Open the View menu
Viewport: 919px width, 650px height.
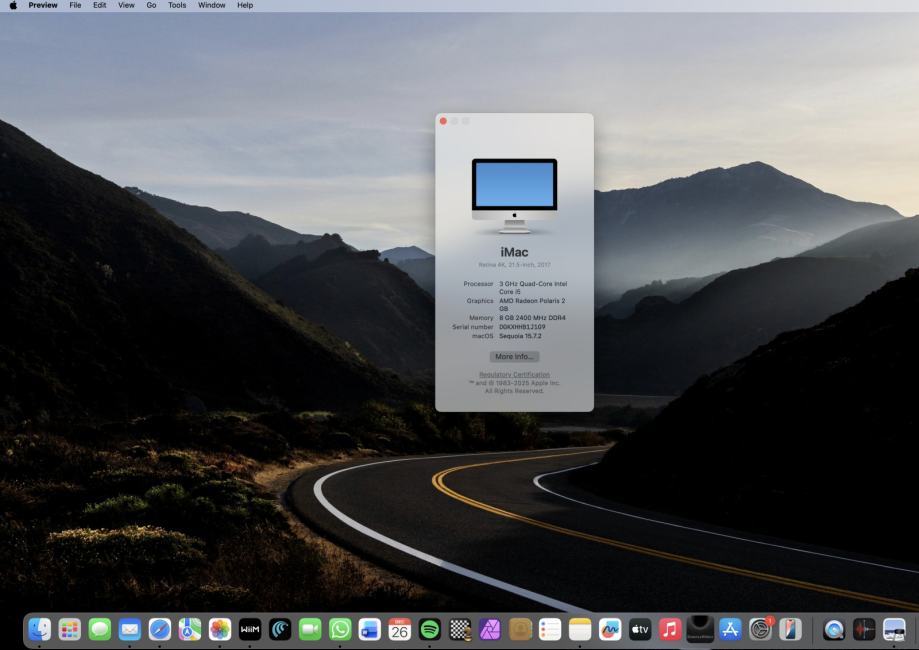(126, 5)
